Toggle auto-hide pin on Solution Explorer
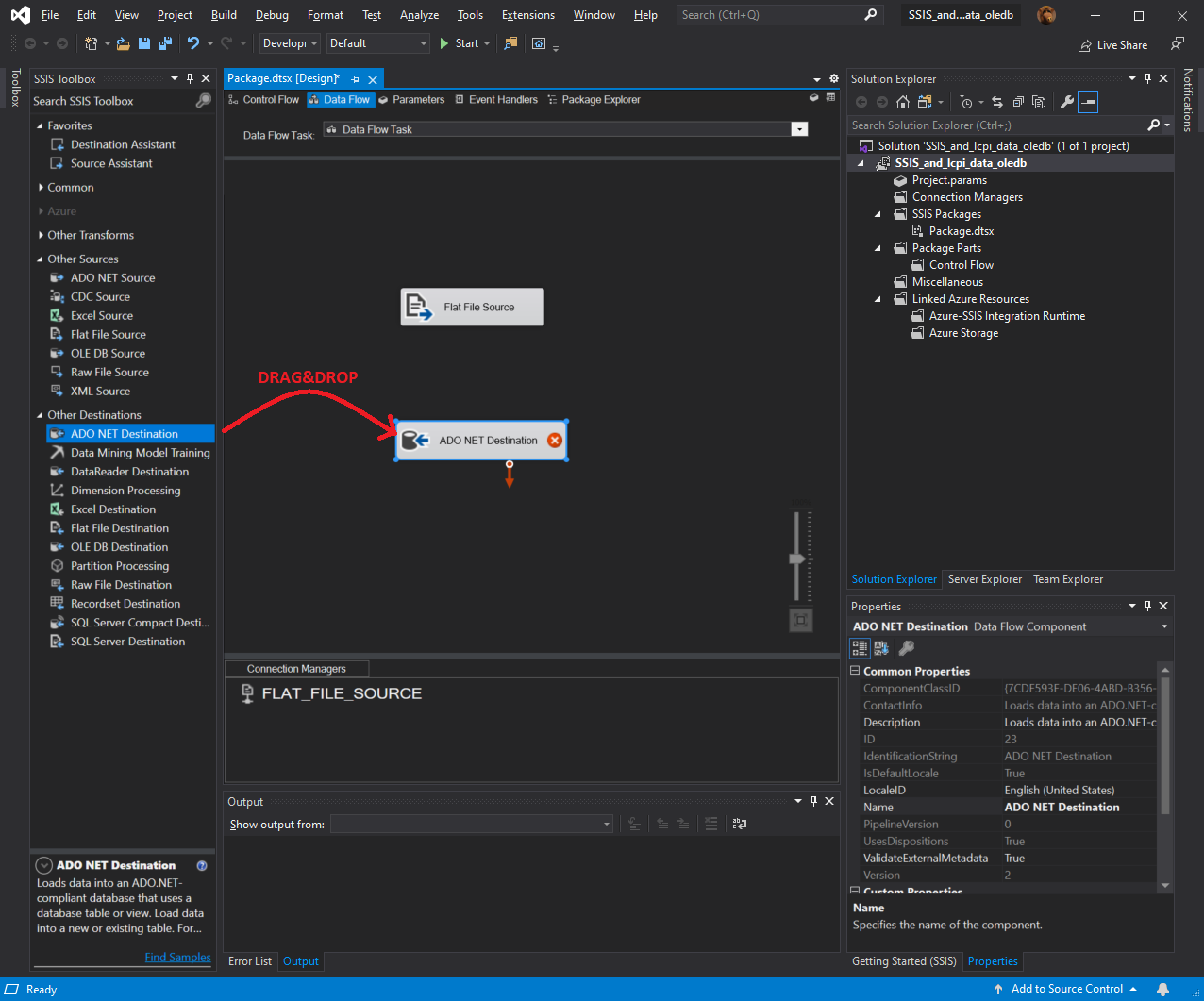Viewport: 1204px width, 1001px height. (1147, 79)
